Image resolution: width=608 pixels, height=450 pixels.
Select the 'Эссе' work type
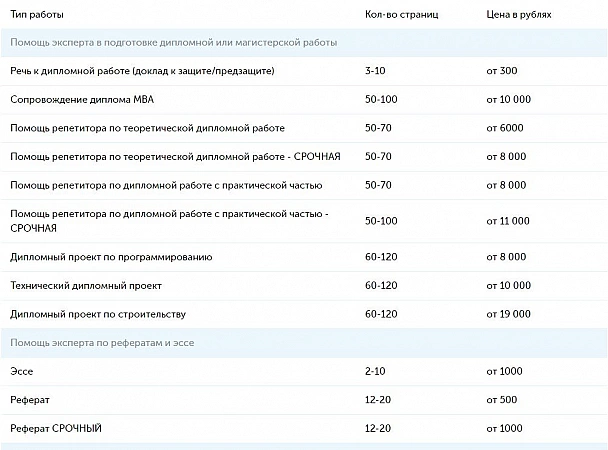coord(21,371)
